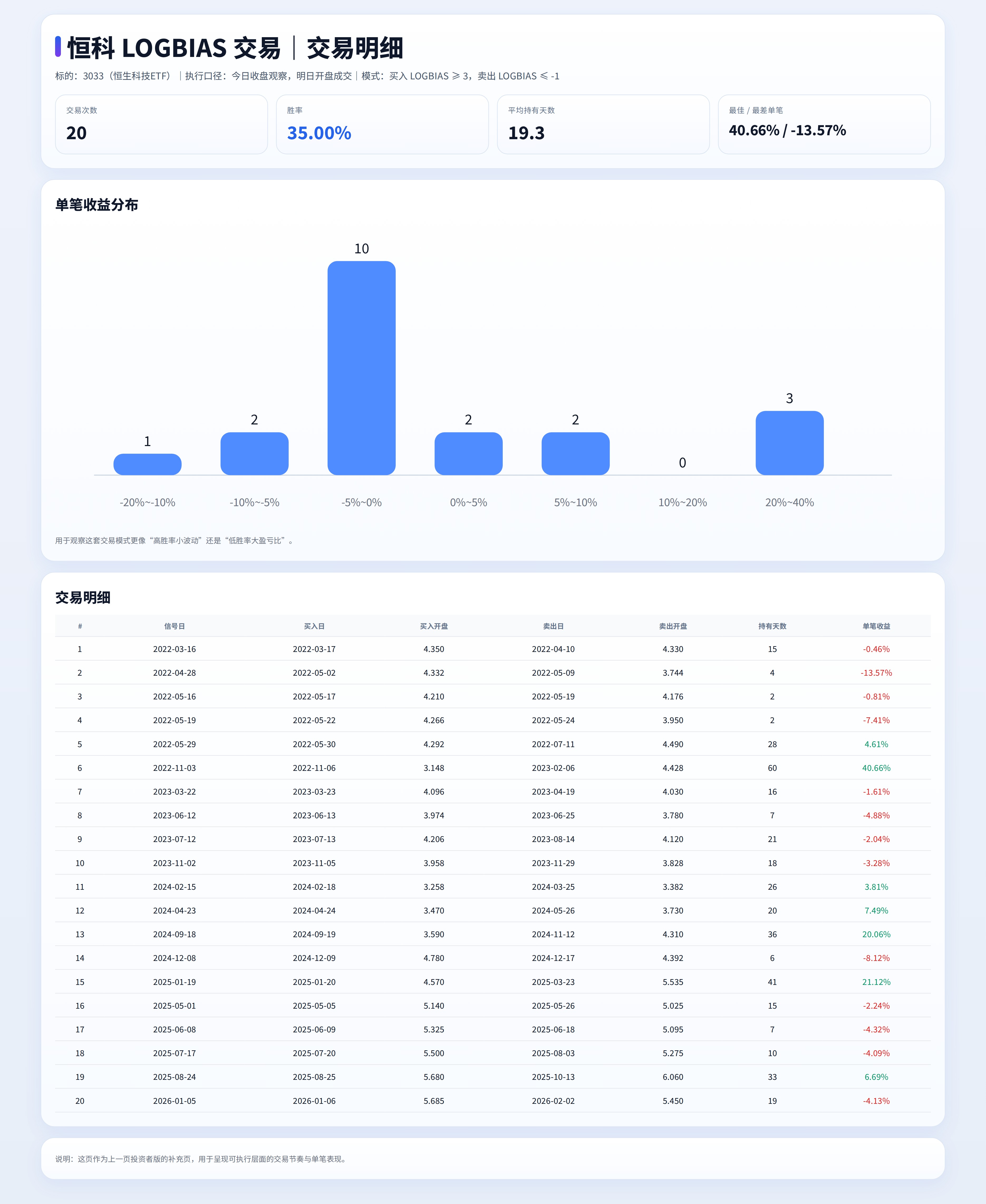This screenshot has width=986, height=1204.
Task: Click signal date 2024-09-18 in row 13
Action: (x=174, y=934)
